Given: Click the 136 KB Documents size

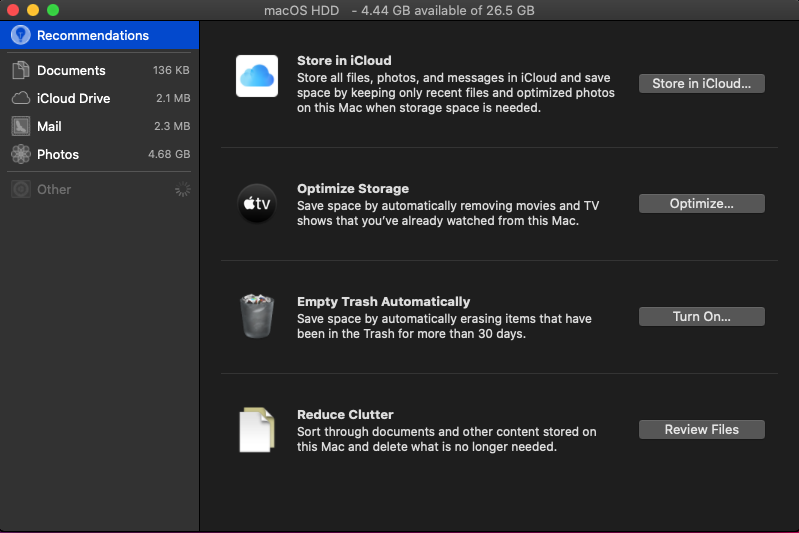Looking at the screenshot, I should [171, 70].
